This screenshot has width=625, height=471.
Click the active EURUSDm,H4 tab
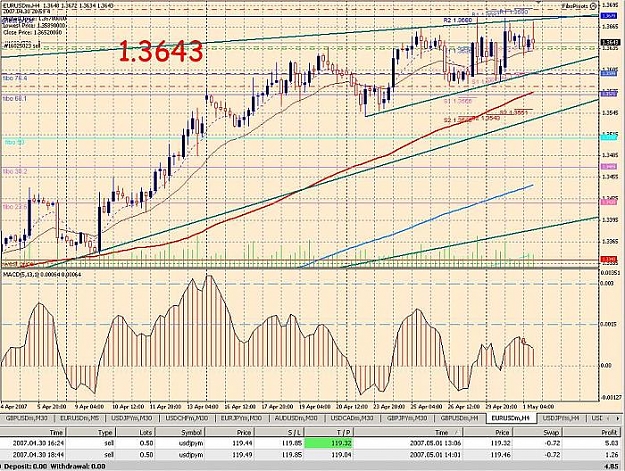coord(511,418)
